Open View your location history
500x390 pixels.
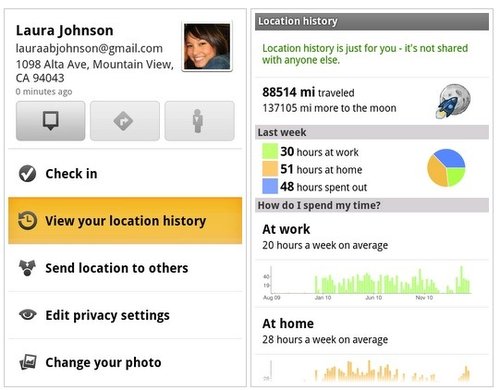(x=125, y=221)
